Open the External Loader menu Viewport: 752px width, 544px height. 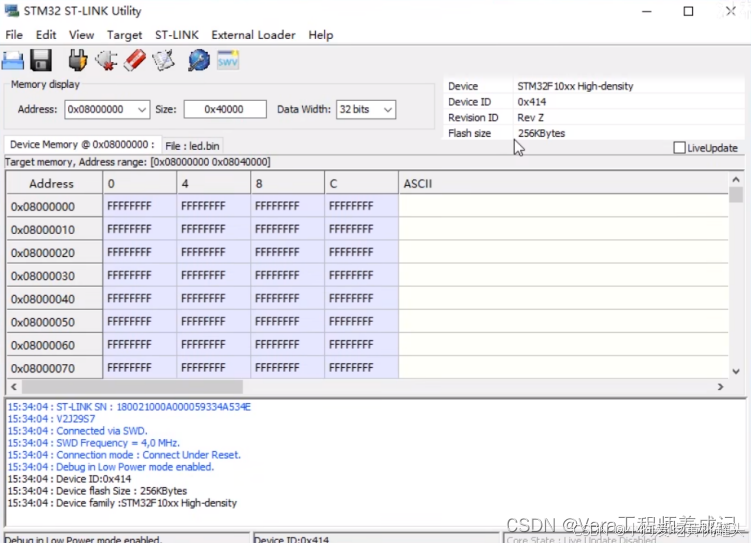click(x=253, y=35)
